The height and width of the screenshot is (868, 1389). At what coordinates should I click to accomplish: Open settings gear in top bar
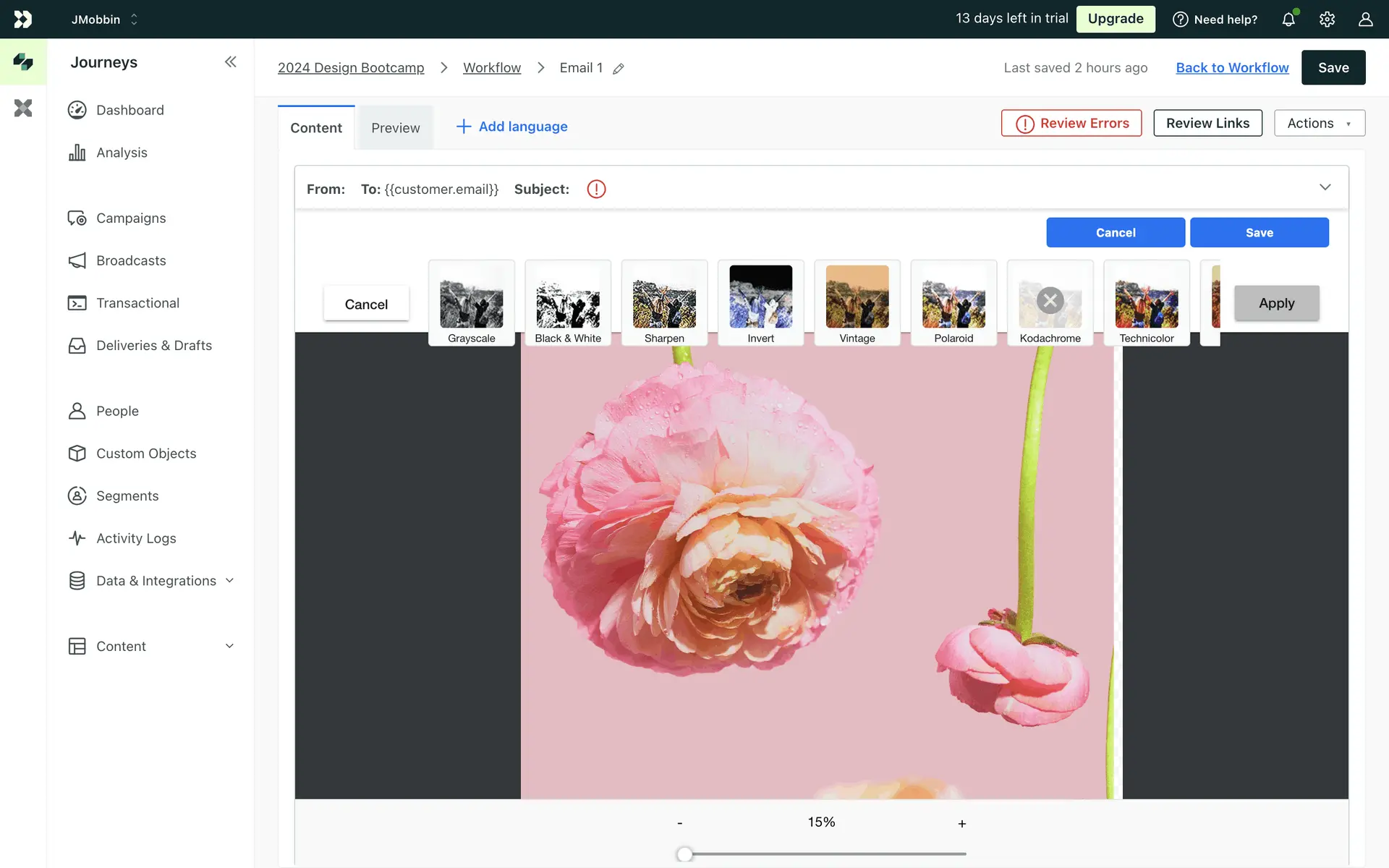pos(1327,20)
